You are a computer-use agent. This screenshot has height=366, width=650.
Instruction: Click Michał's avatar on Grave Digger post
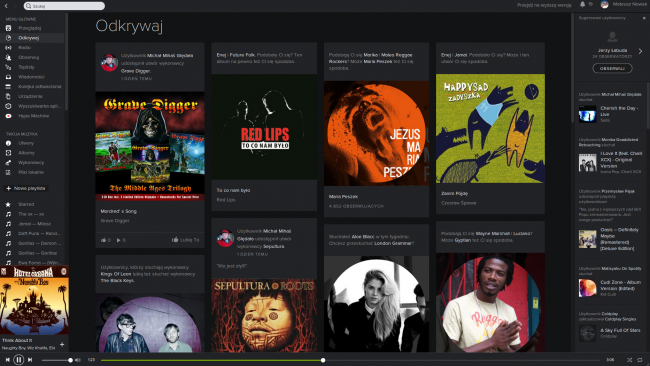click(x=109, y=63)
